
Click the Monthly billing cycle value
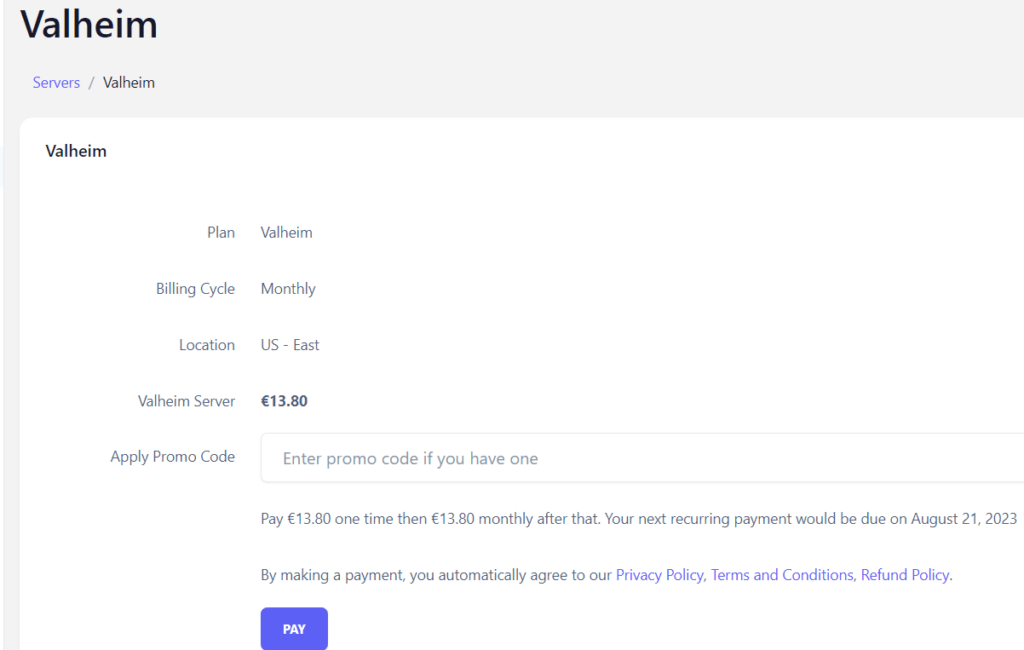click(x=288, y=289)
